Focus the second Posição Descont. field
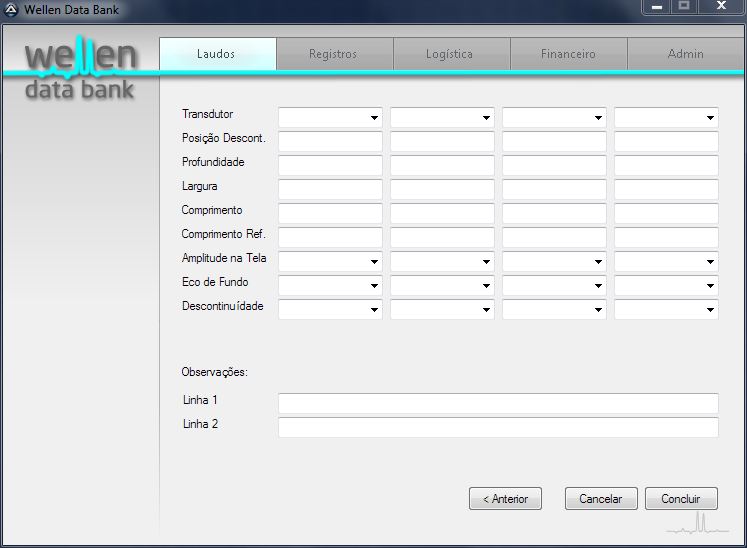The image size is (747, 548). pyautogui.click(x=442, y=142)
